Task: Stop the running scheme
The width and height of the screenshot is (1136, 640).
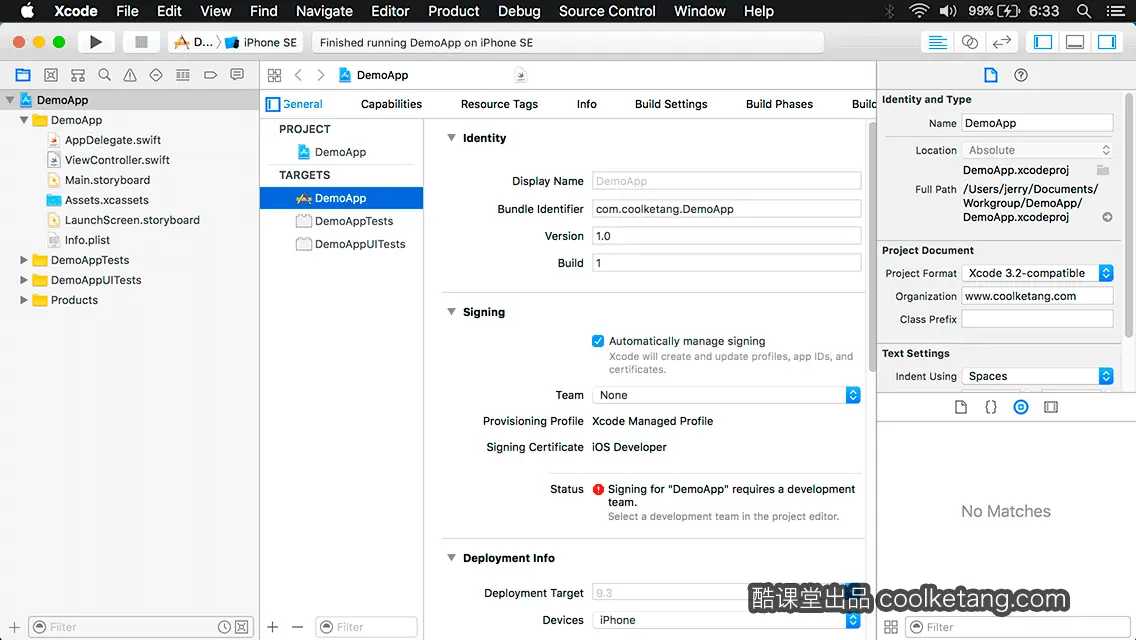Action: (x=141, y=42)
